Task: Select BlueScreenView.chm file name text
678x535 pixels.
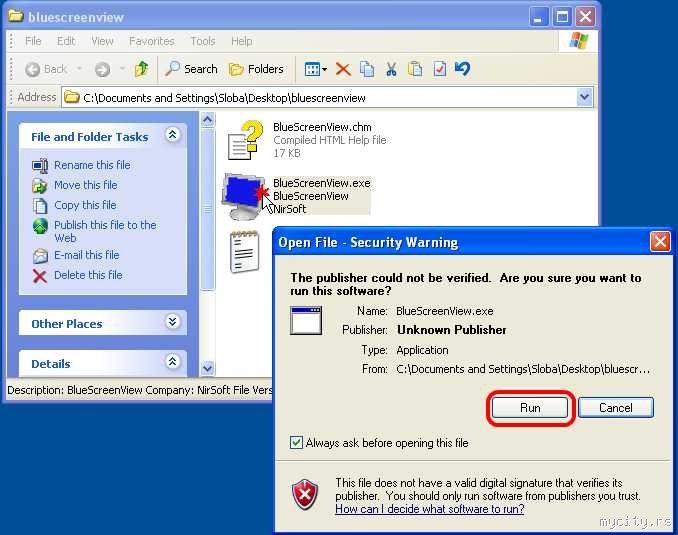Action: pyautogui.click(x=322, y=127)
